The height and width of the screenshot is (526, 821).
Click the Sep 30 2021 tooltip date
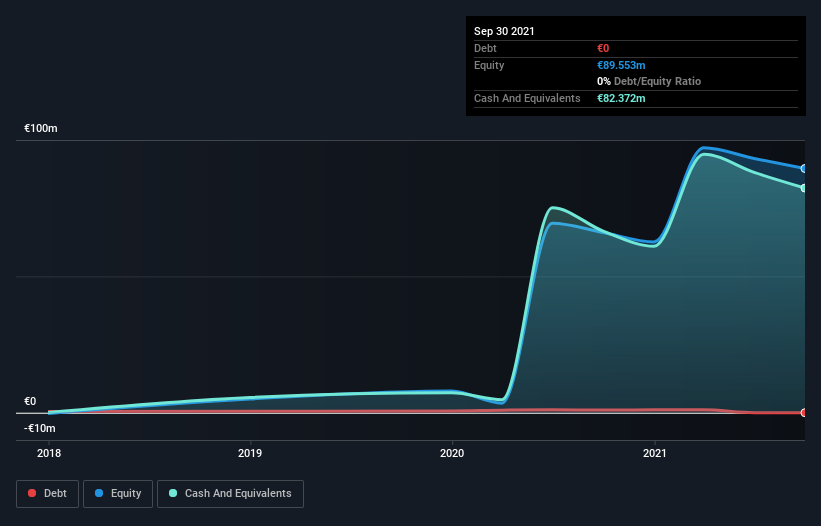point(504,31)
